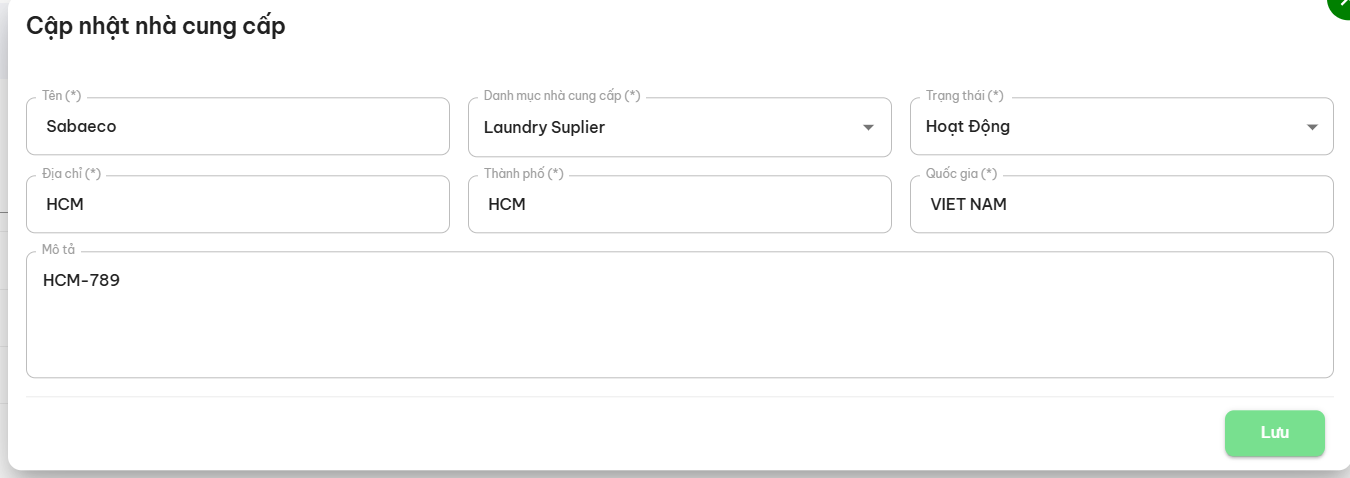Select the Thành phố city input

680,205
